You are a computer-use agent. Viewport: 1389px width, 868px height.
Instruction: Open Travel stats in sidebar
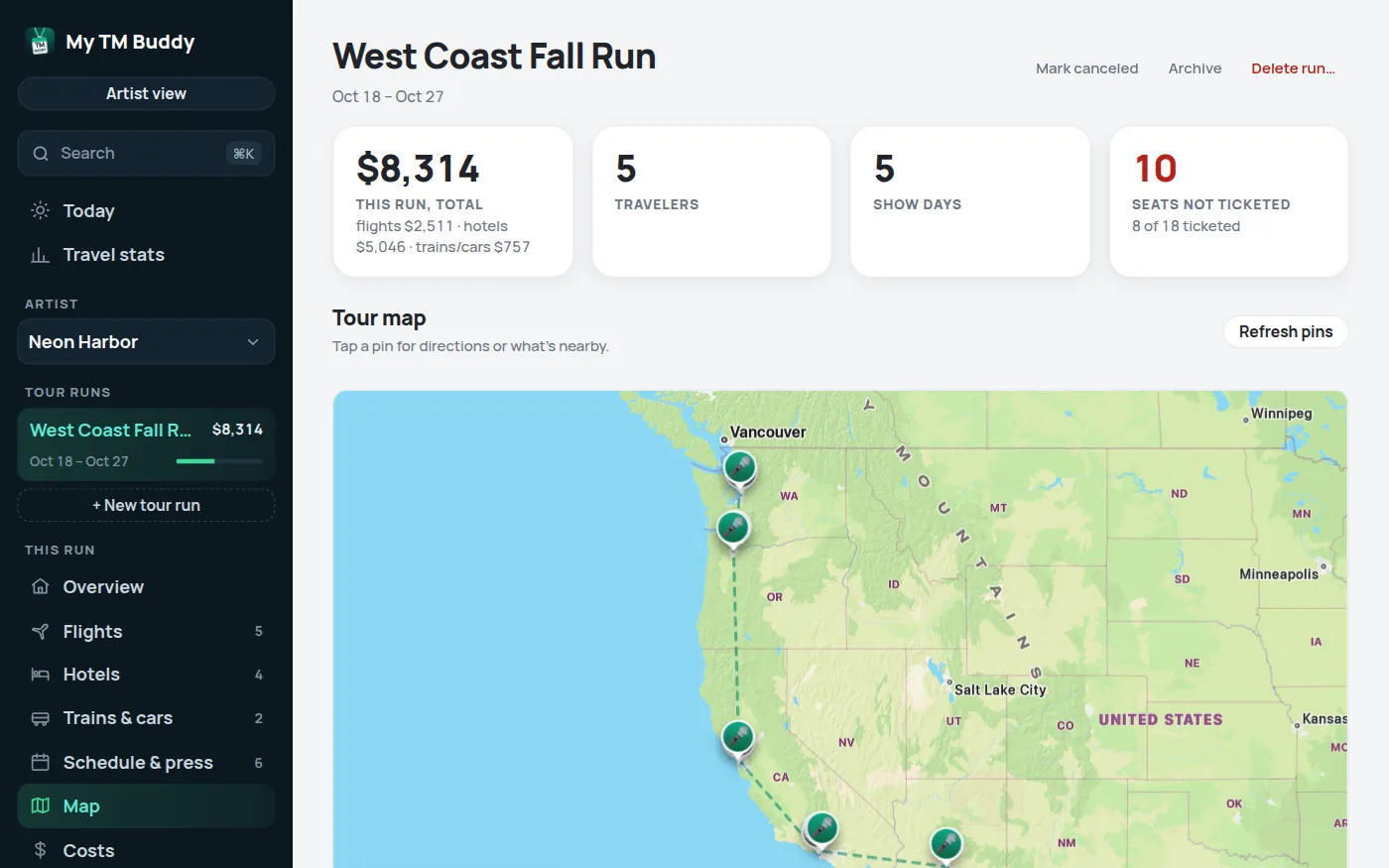pos(146,255)
